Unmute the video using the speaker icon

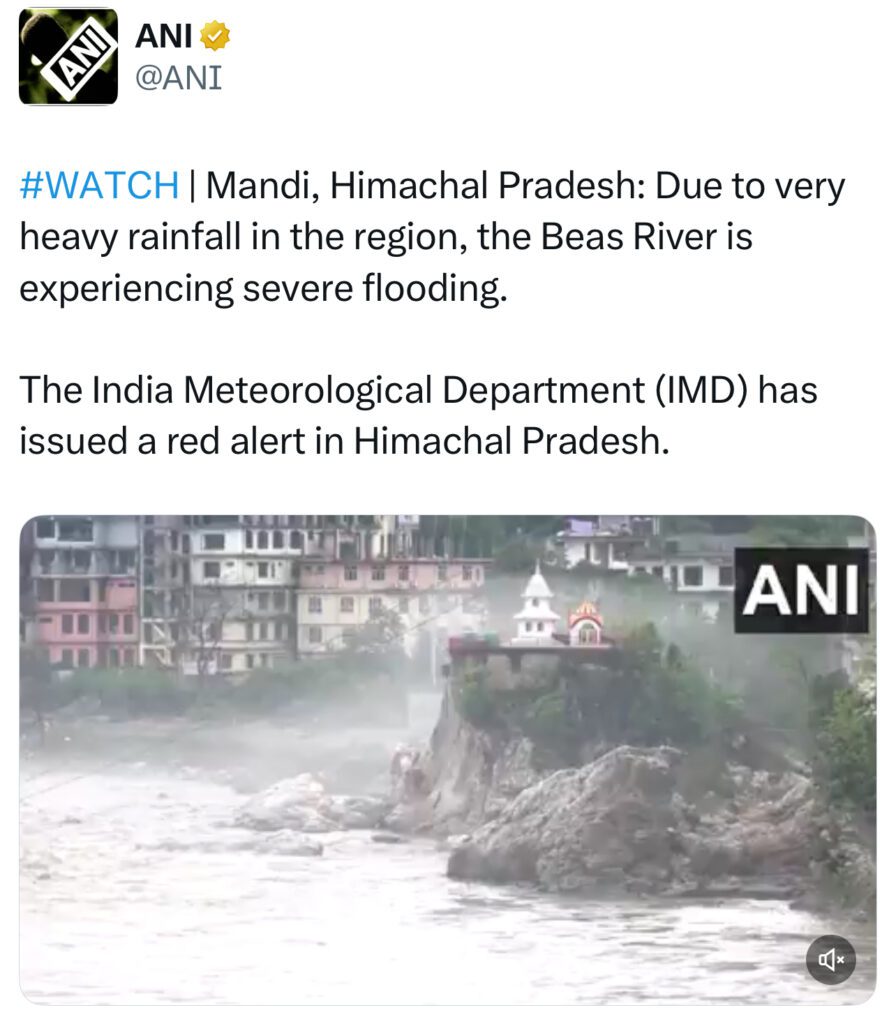coord(830,959)
